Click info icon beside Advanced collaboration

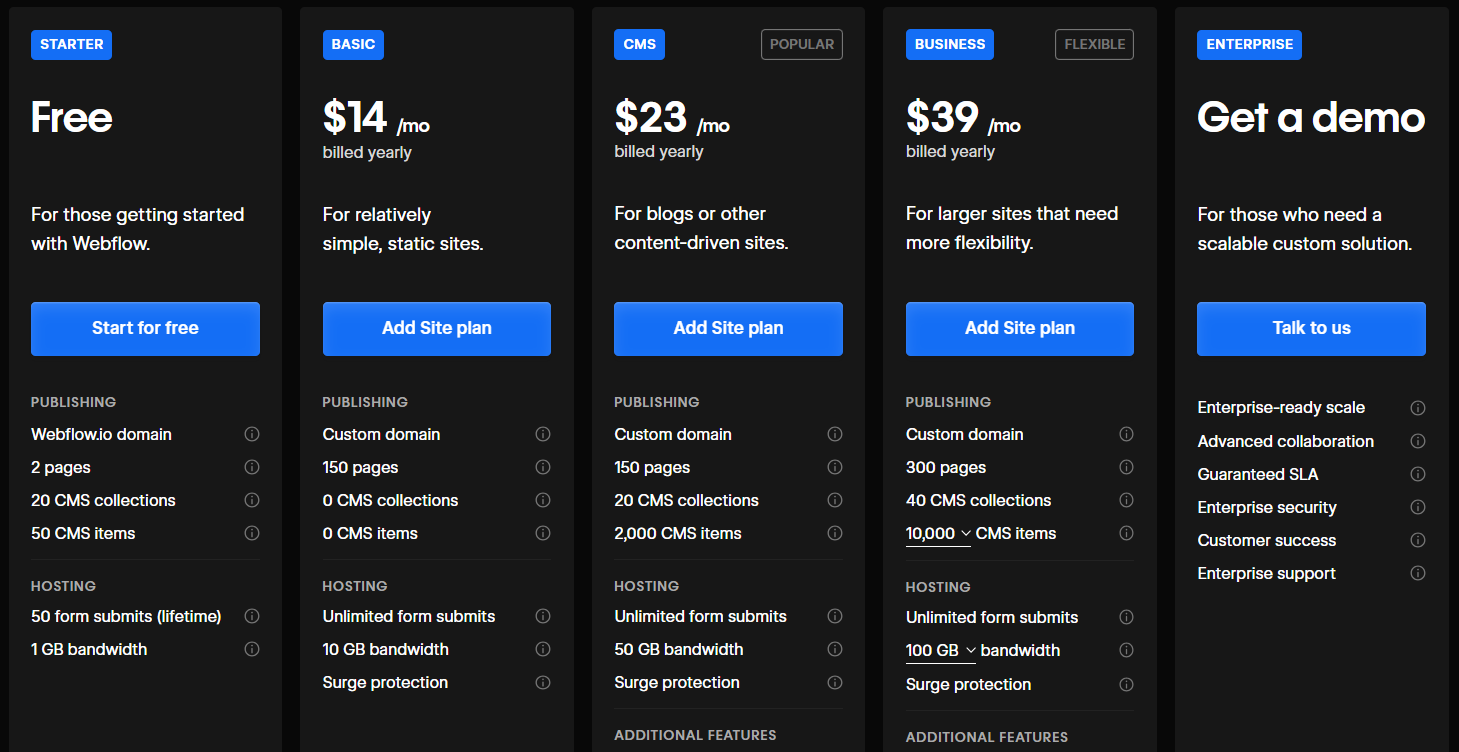1418,441
